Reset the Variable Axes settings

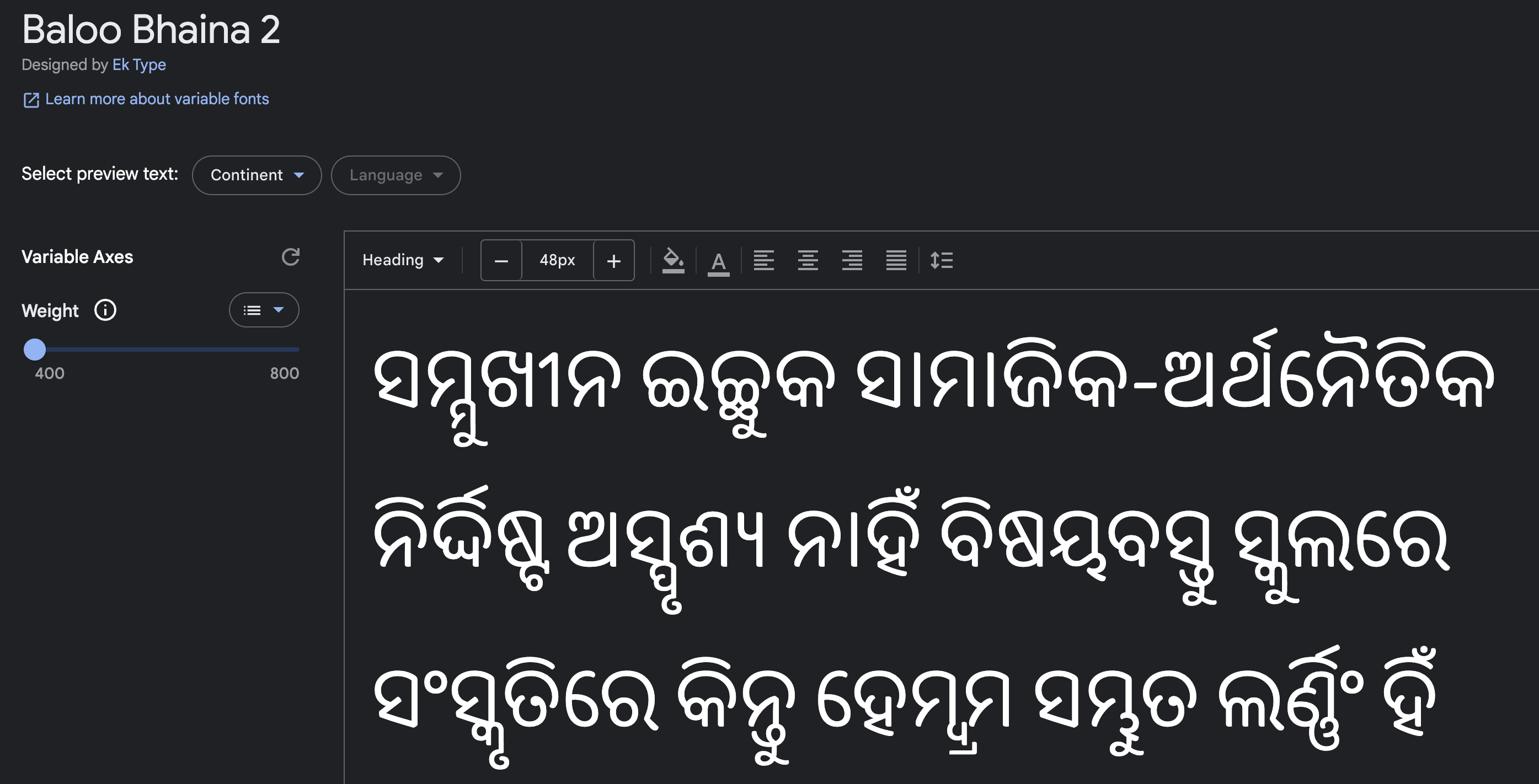(x=291, y=257)
